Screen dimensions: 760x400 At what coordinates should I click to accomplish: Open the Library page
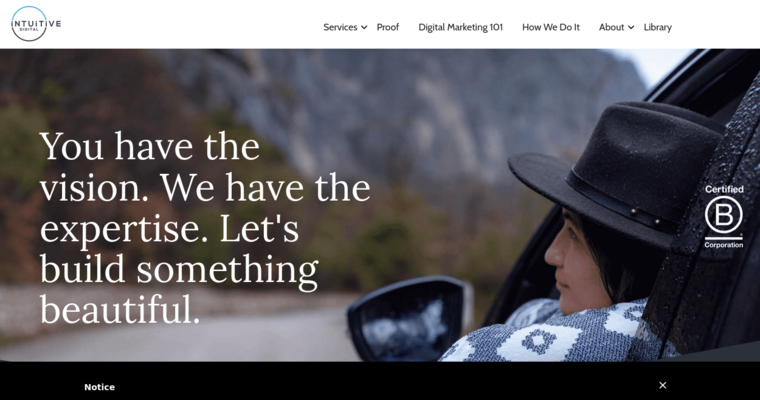tap(657, 27)
